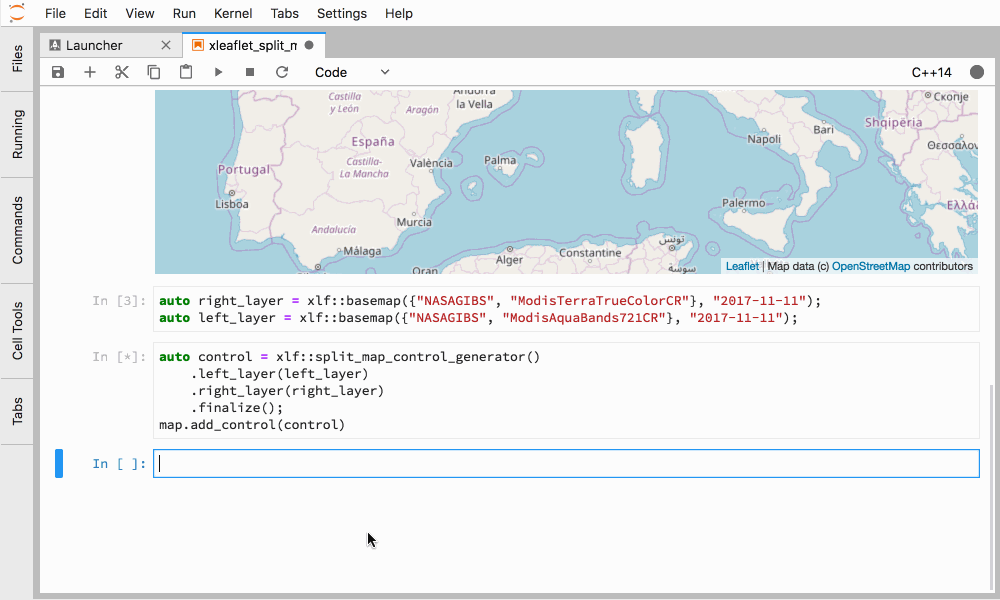
Task: Interrupt the kernel with the stop icon
Action: click(250, 72)
